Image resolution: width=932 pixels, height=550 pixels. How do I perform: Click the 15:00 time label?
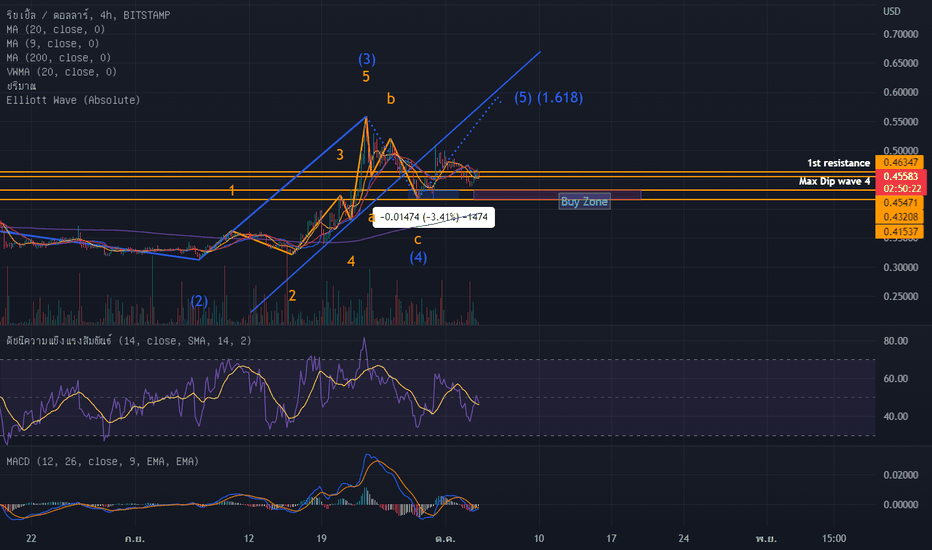click(834, 539)
